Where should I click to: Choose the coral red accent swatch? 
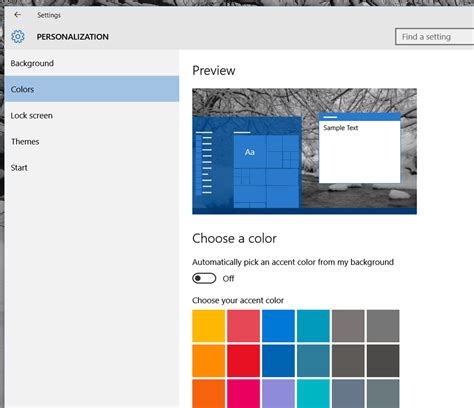[244, 326]
